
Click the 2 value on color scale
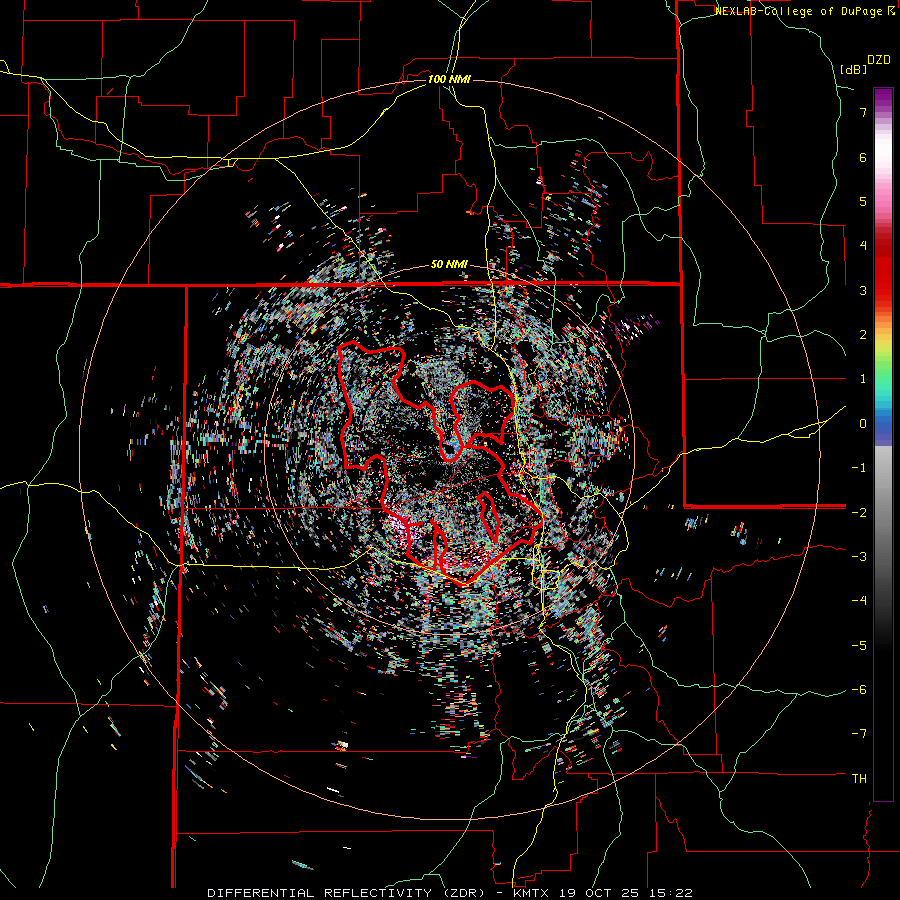(863, 335)
